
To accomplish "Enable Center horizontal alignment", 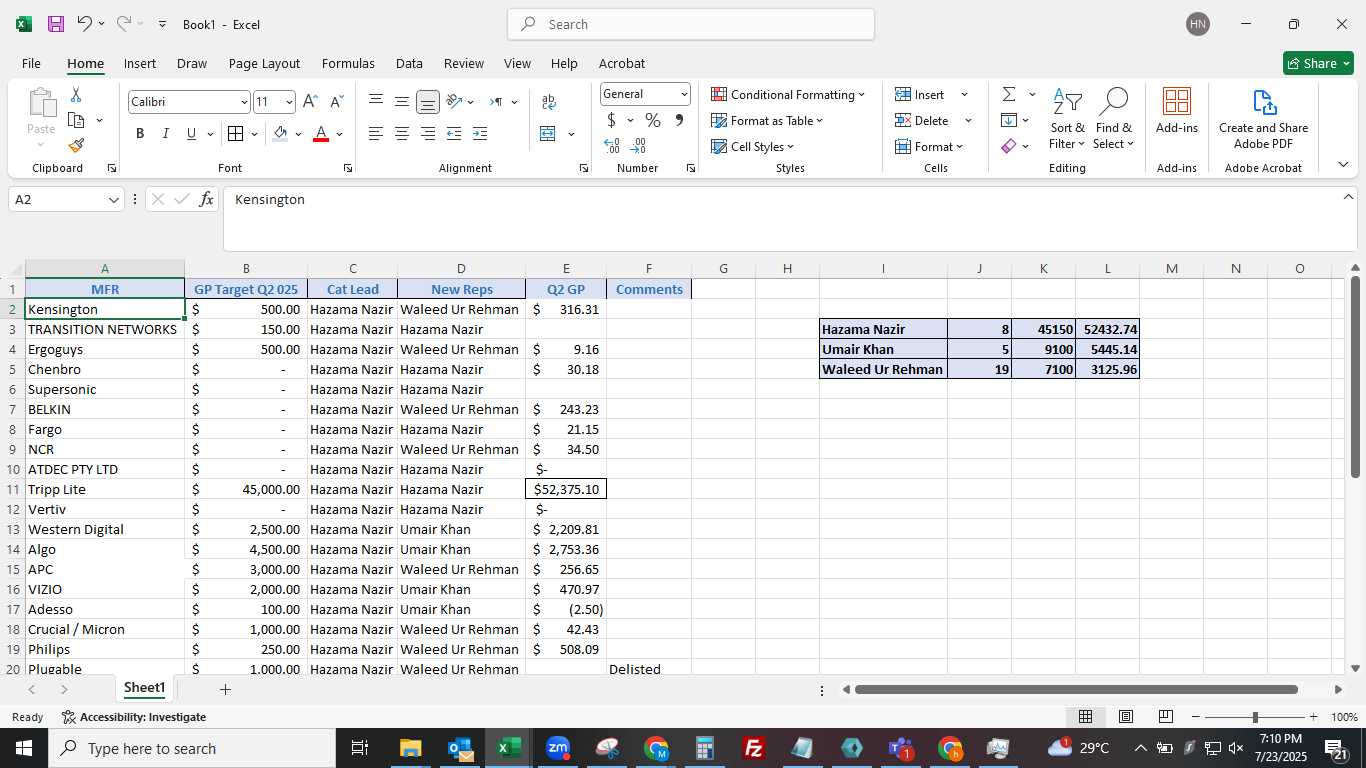I will [x=402, y=133].
